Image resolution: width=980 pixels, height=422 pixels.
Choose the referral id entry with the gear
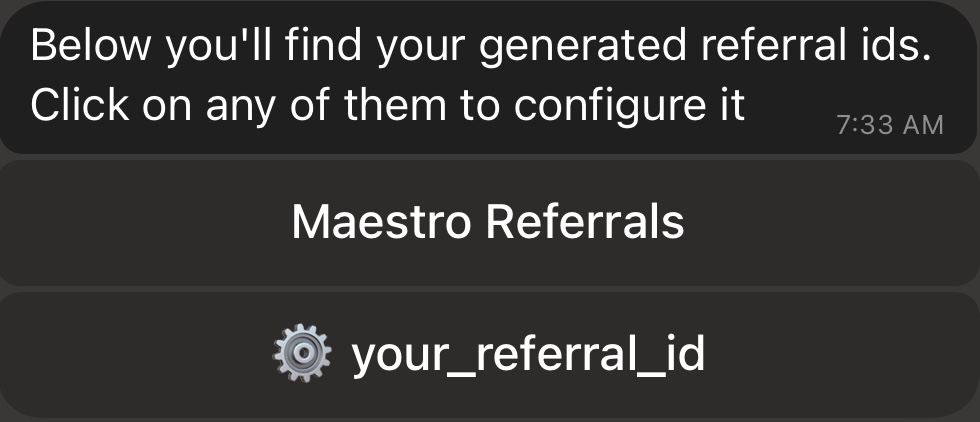click(x=489, y=354)
